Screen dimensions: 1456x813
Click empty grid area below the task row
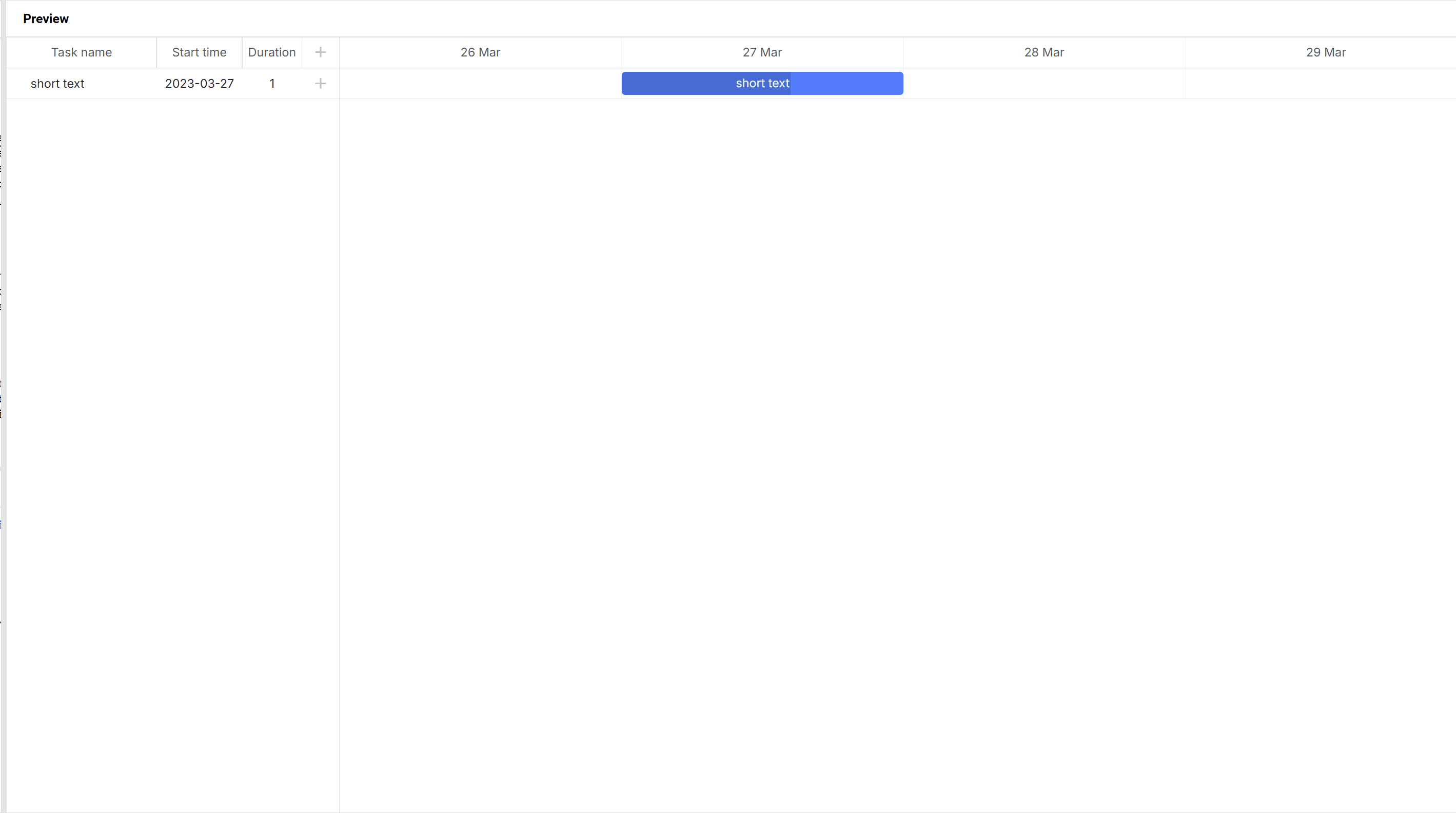coord(172,396)
